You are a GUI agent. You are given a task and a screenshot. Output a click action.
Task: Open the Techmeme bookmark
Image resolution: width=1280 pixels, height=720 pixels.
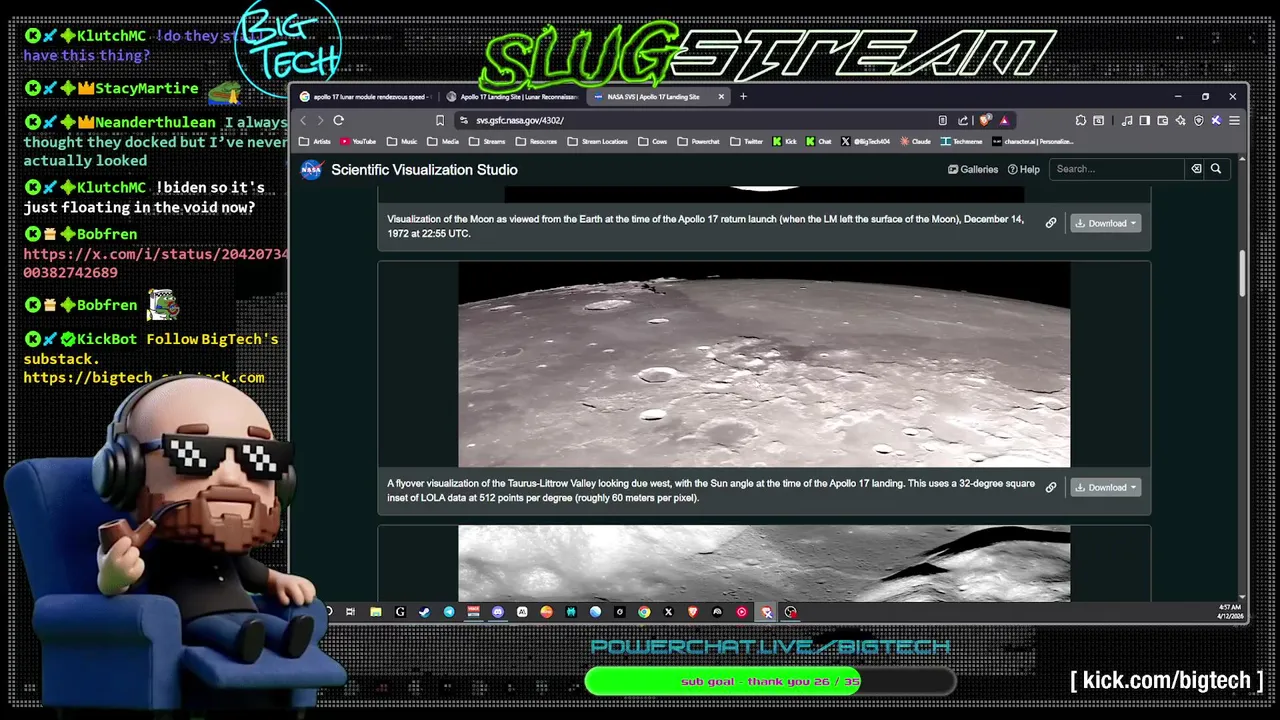tap(962, 142)
